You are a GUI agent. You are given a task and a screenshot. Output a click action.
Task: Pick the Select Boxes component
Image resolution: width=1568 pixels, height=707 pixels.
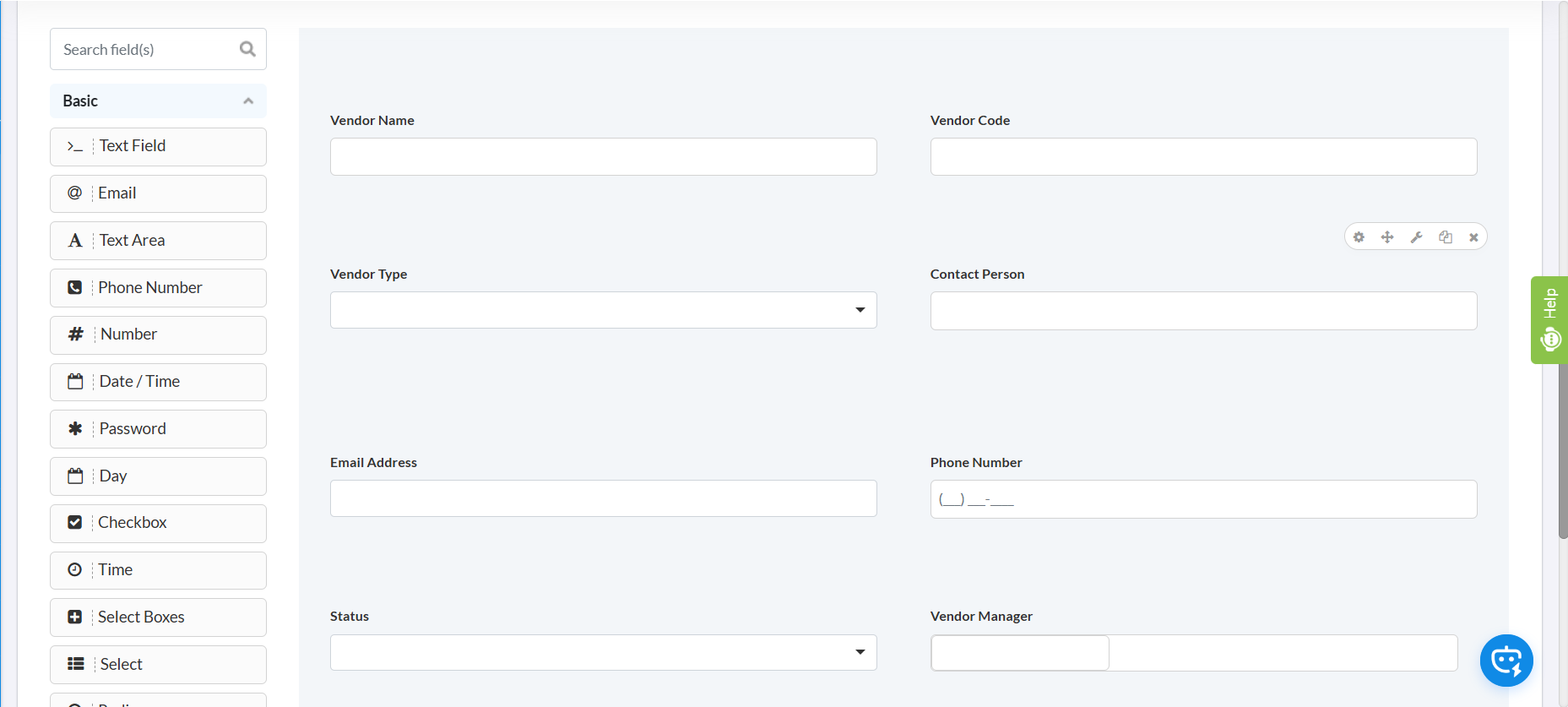click(158, 617)
